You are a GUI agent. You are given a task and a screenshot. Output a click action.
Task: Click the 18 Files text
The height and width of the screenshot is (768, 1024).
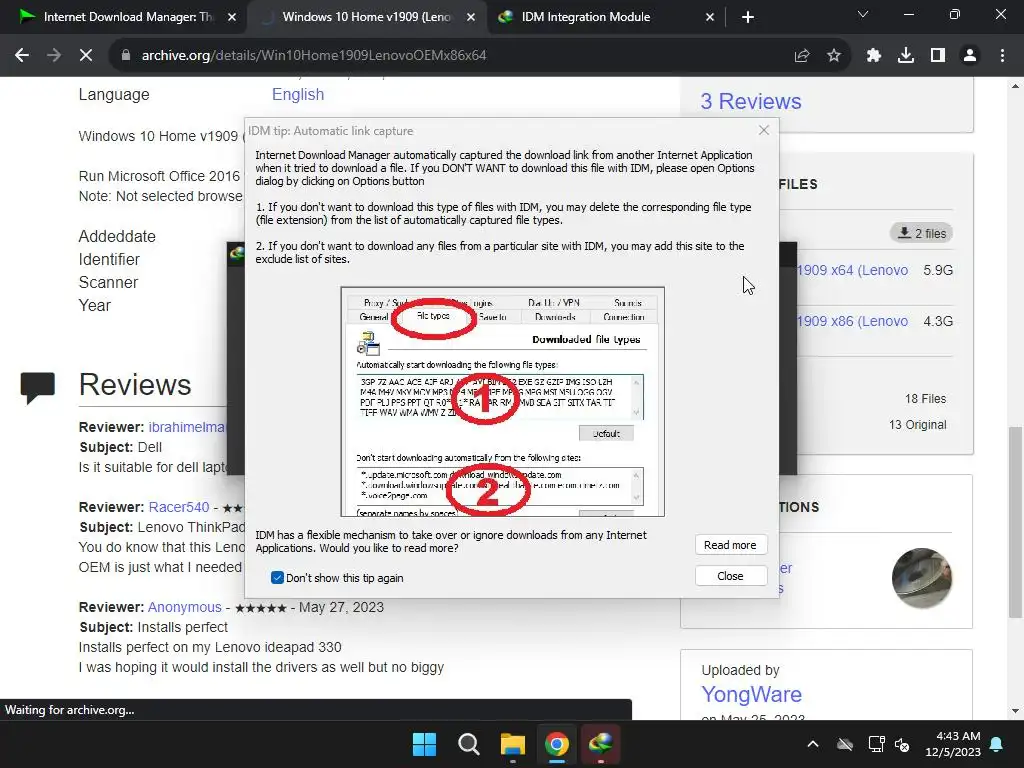(925, 399)
